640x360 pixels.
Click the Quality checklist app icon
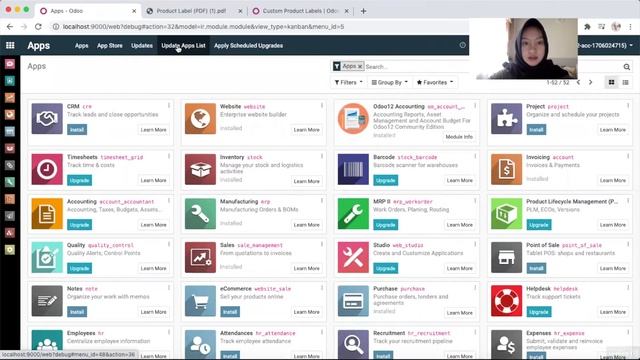(x=47, y=258)
